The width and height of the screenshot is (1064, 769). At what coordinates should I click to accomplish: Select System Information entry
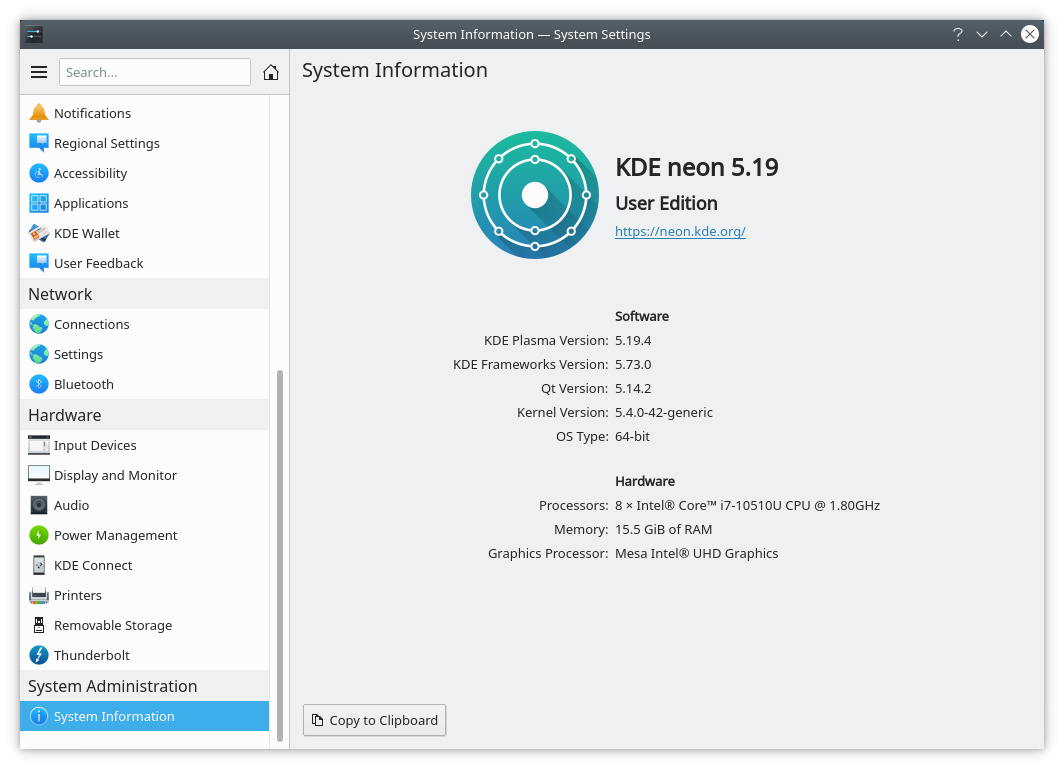coord(145,716)
